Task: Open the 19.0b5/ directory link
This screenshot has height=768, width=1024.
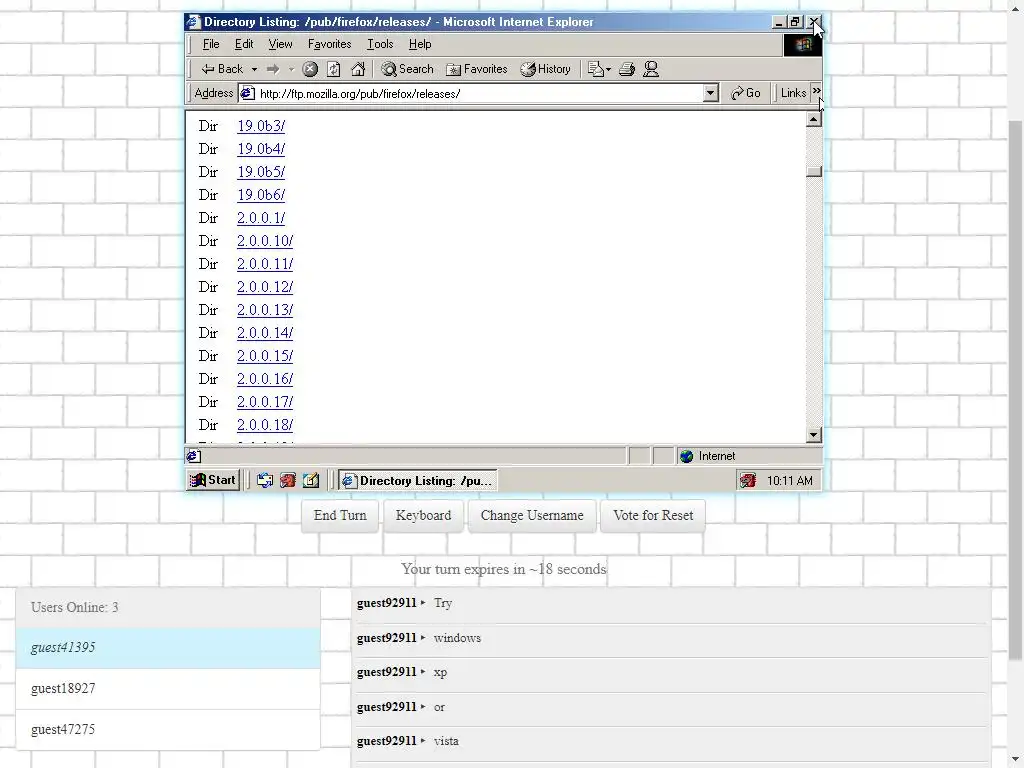Action: pos(261,172)
